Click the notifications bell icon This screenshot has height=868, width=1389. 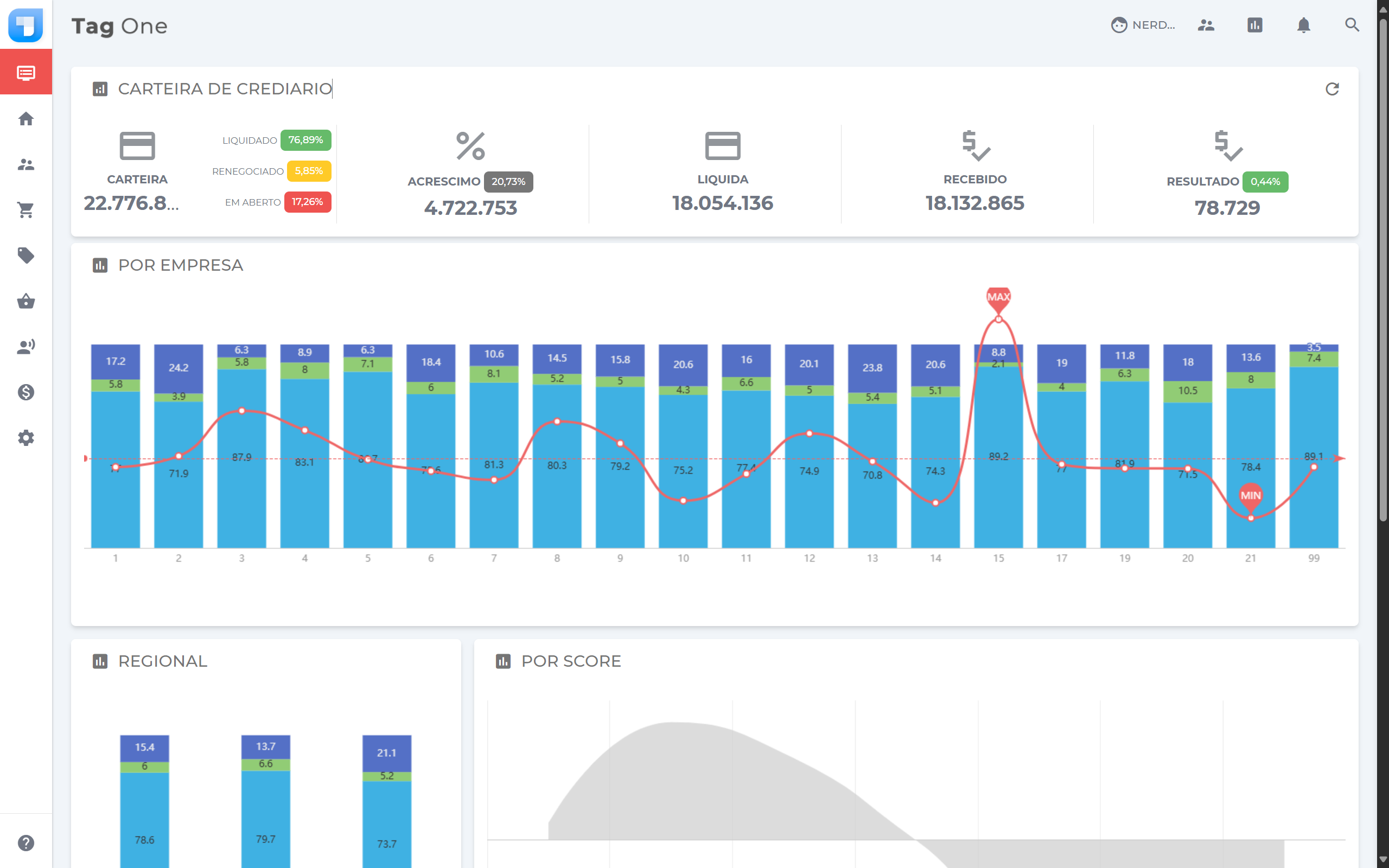(x=1303, y=25)
